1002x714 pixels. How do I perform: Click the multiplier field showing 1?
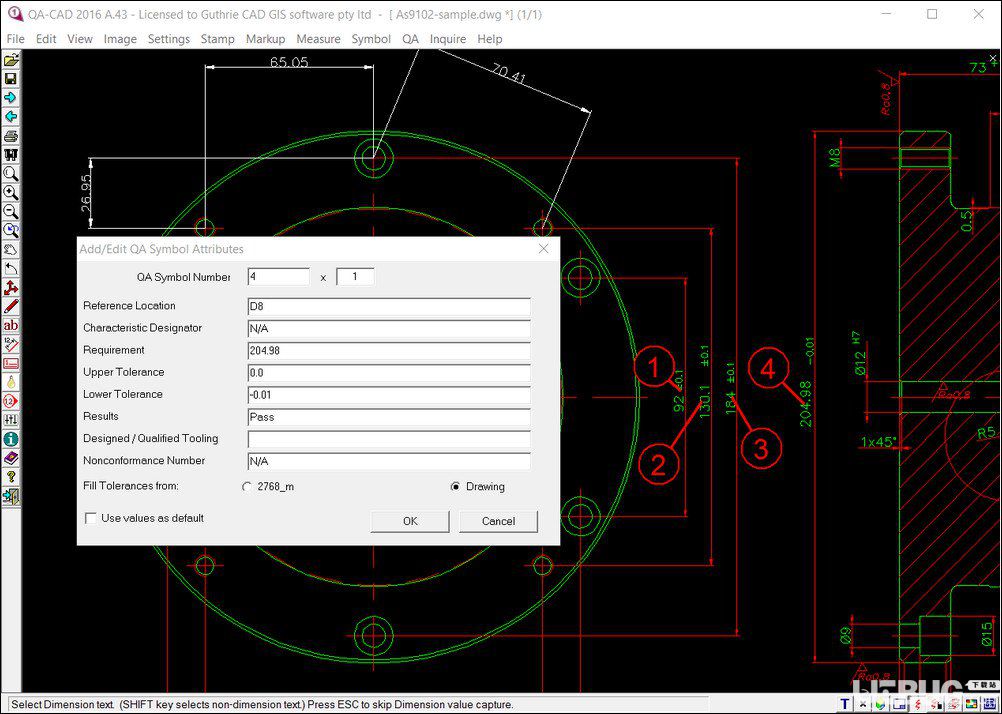[355, 277]
